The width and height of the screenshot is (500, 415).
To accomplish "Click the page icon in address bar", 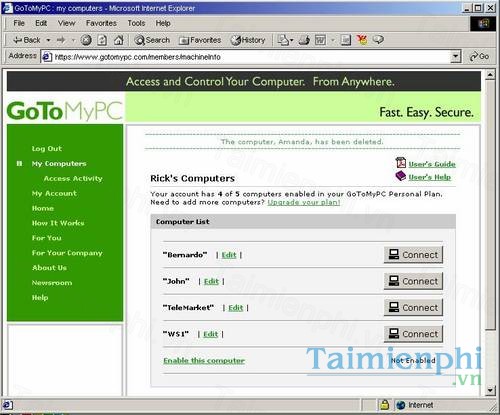I will tap(47, 57).
